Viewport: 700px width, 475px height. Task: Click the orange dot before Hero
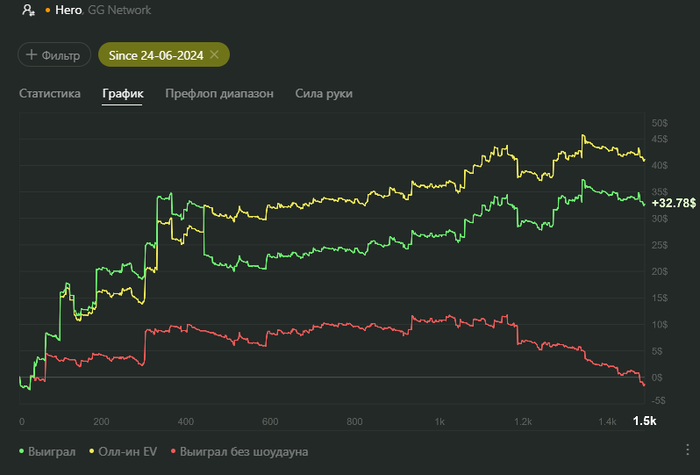point(47,10)
